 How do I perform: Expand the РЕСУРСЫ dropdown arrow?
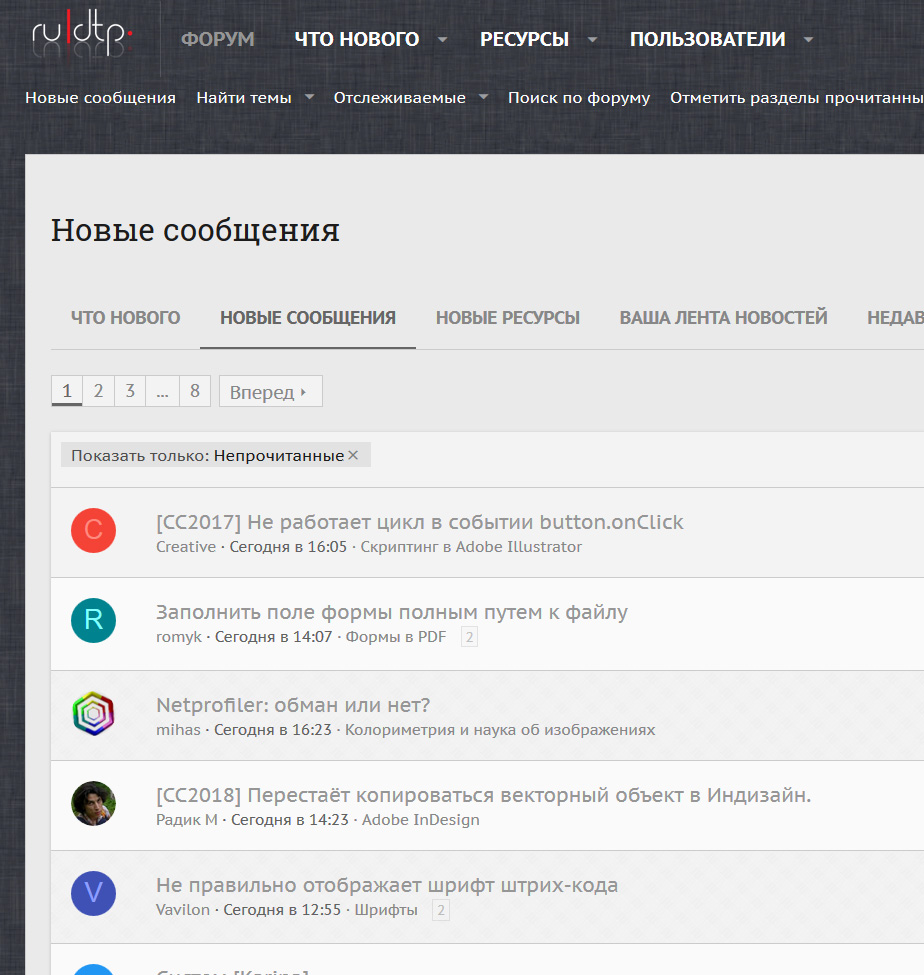pyautogui.click(x=593, y=39)
